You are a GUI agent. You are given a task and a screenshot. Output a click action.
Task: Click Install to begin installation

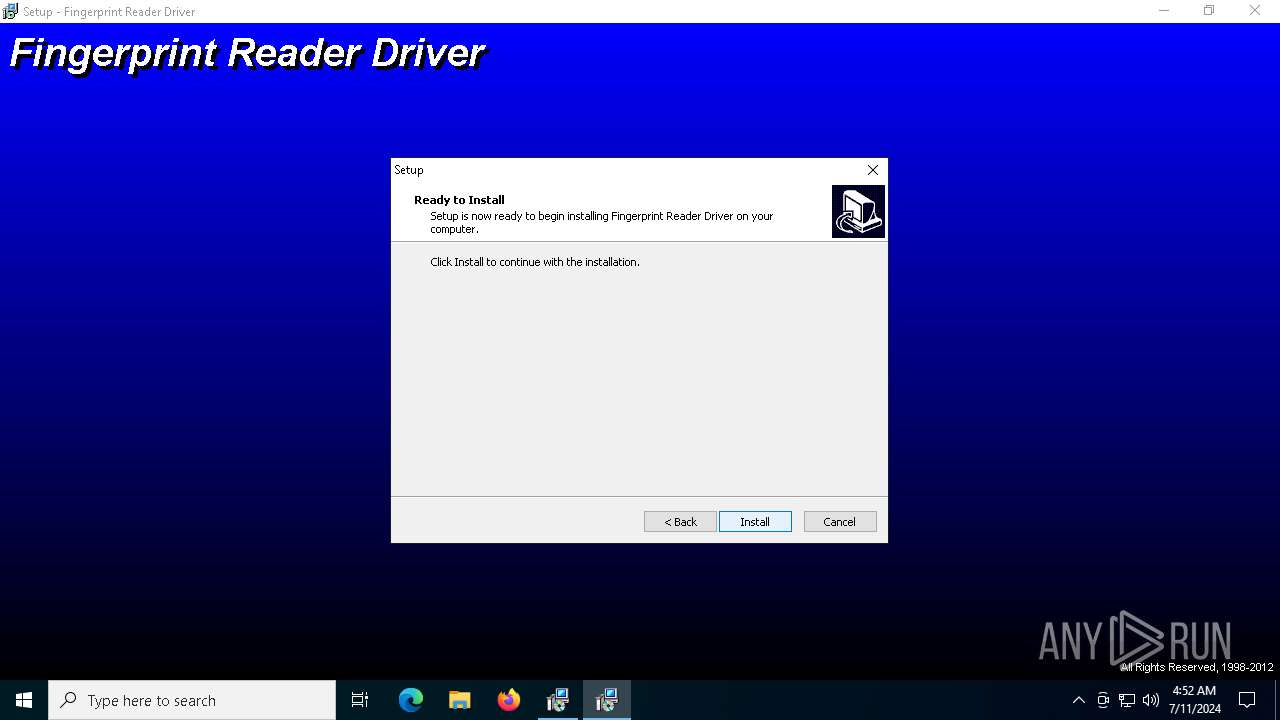[755, 522]
